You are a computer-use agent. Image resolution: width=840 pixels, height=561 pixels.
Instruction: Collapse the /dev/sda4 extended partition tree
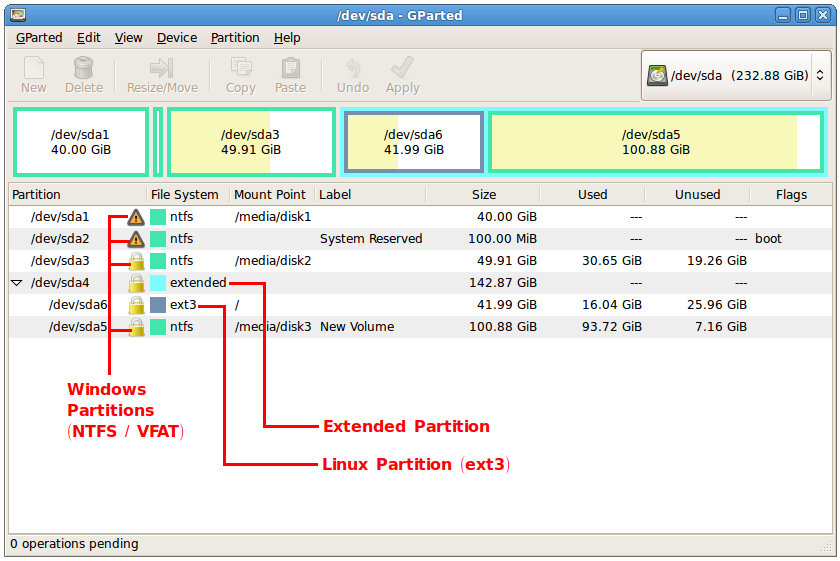[x=16, y=284]
